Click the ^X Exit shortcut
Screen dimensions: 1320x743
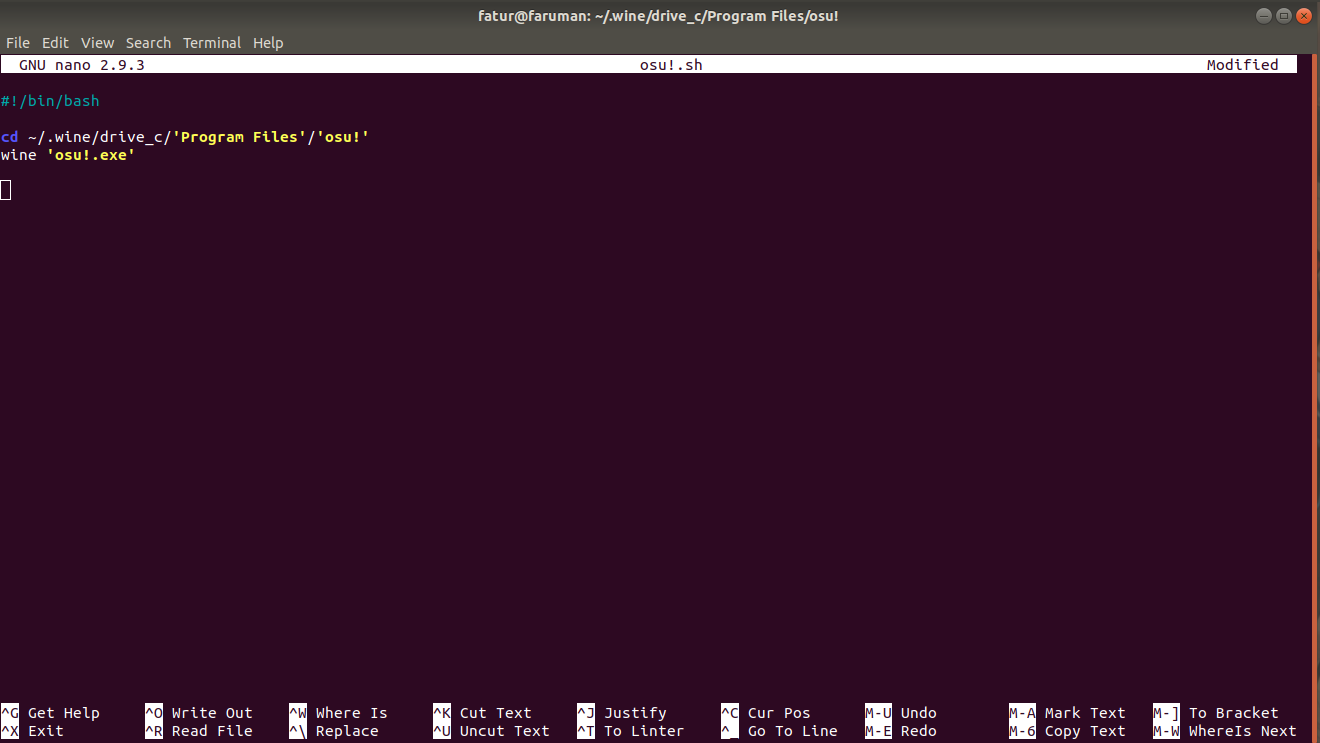32,731
